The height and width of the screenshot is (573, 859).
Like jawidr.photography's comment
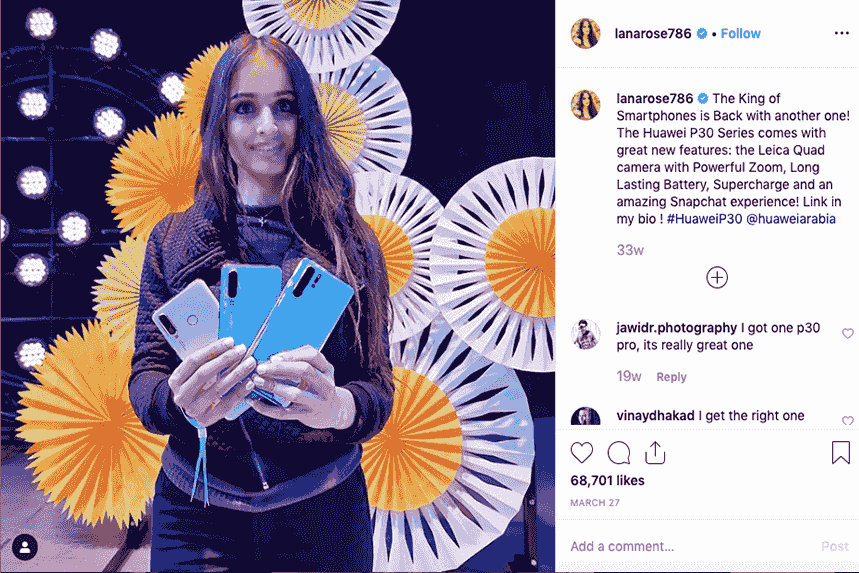(847, 333)
